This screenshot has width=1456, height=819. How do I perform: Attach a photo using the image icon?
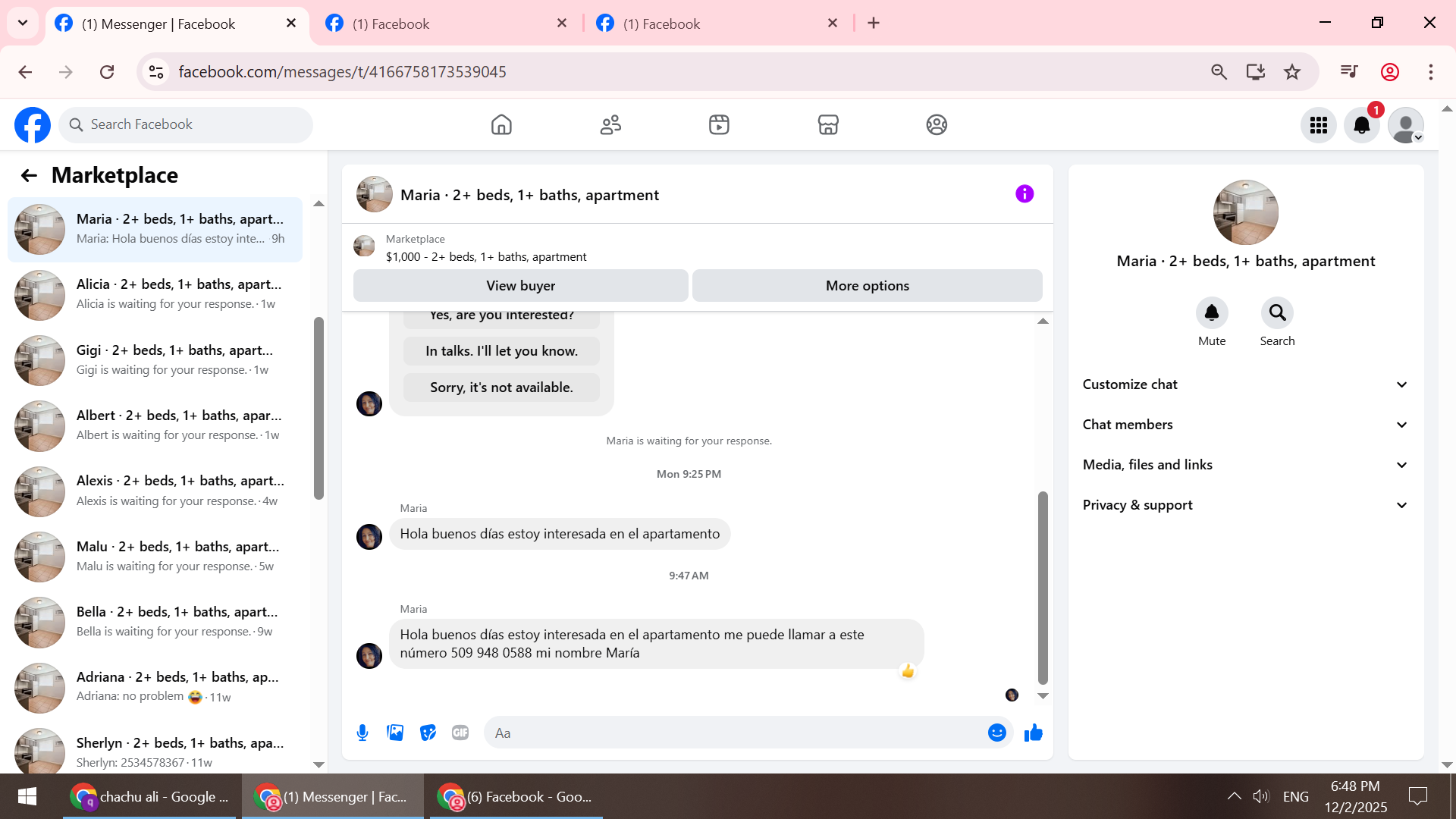(x=395, y=733)
